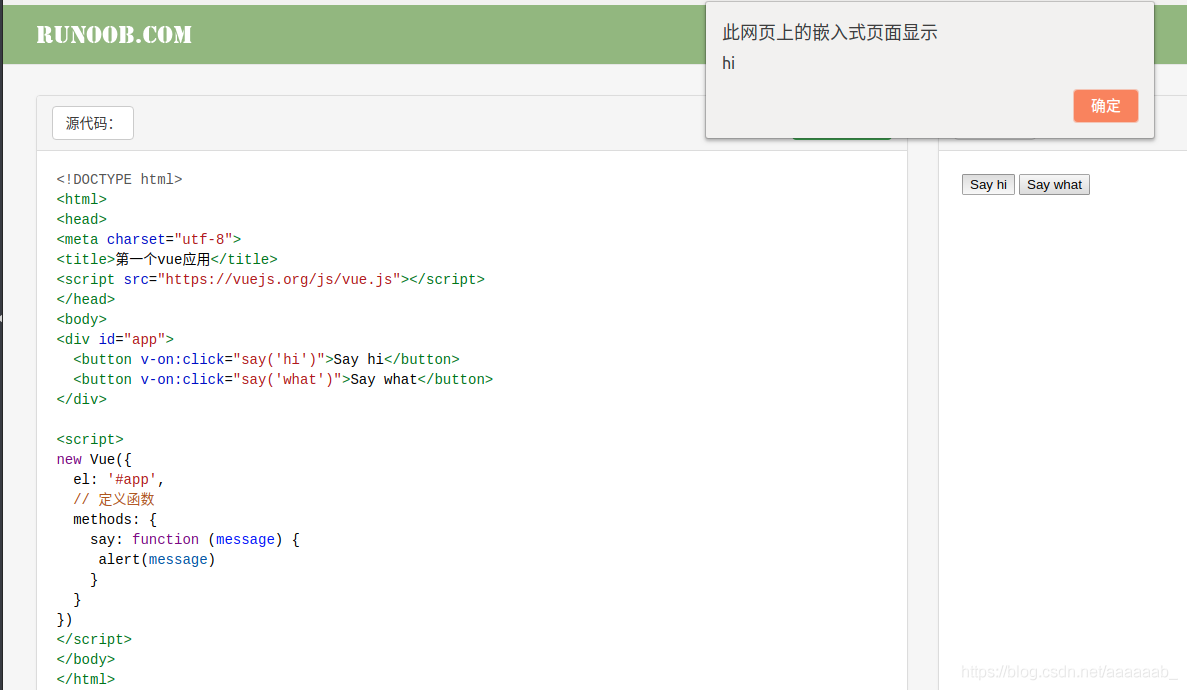Click the 'hi' message in the alert
The height and width of the screenshot is (690, 1187).
(728, 64)
